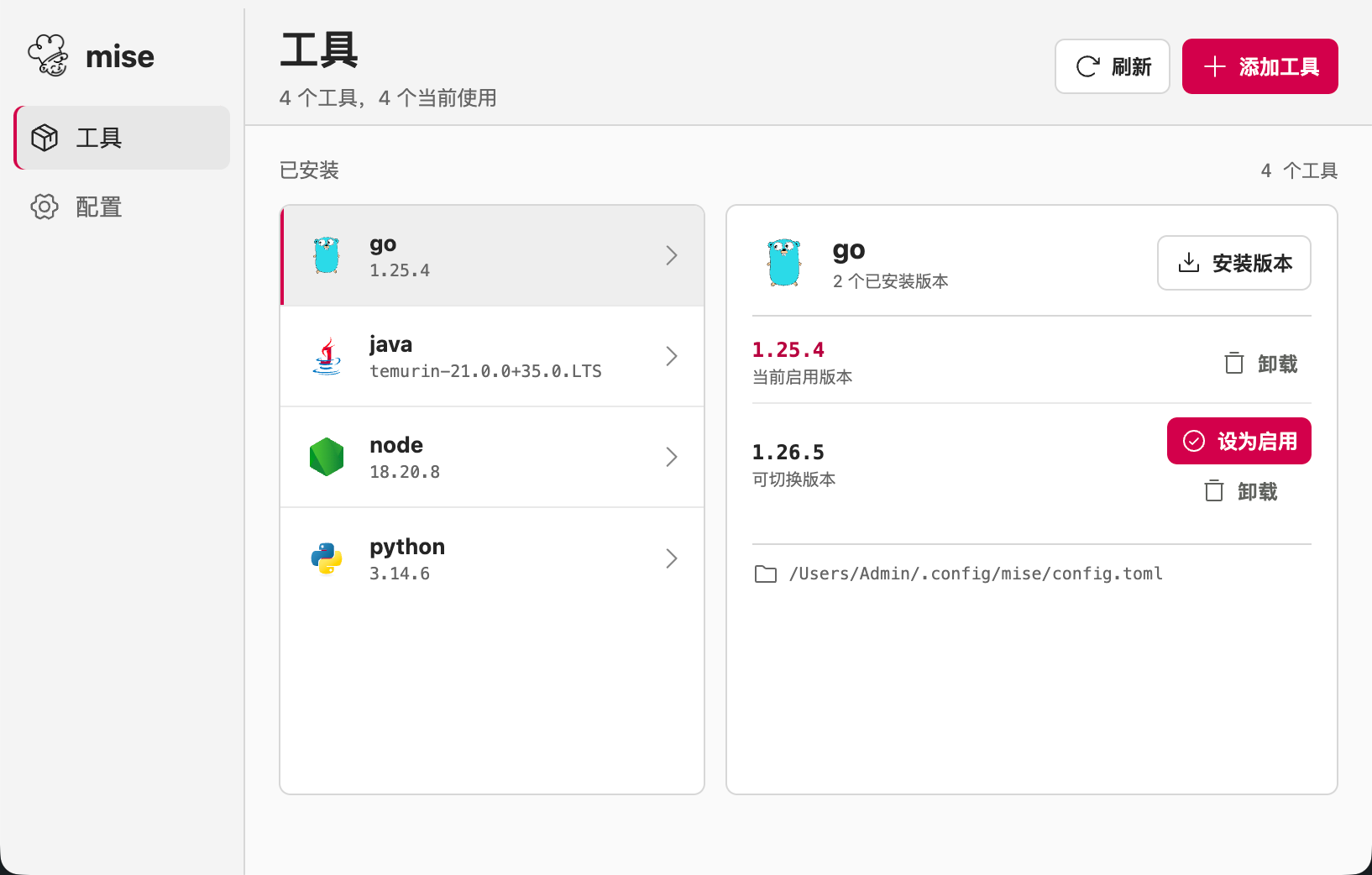
Task: Click the mise app name text
Action: coord(120,56)
